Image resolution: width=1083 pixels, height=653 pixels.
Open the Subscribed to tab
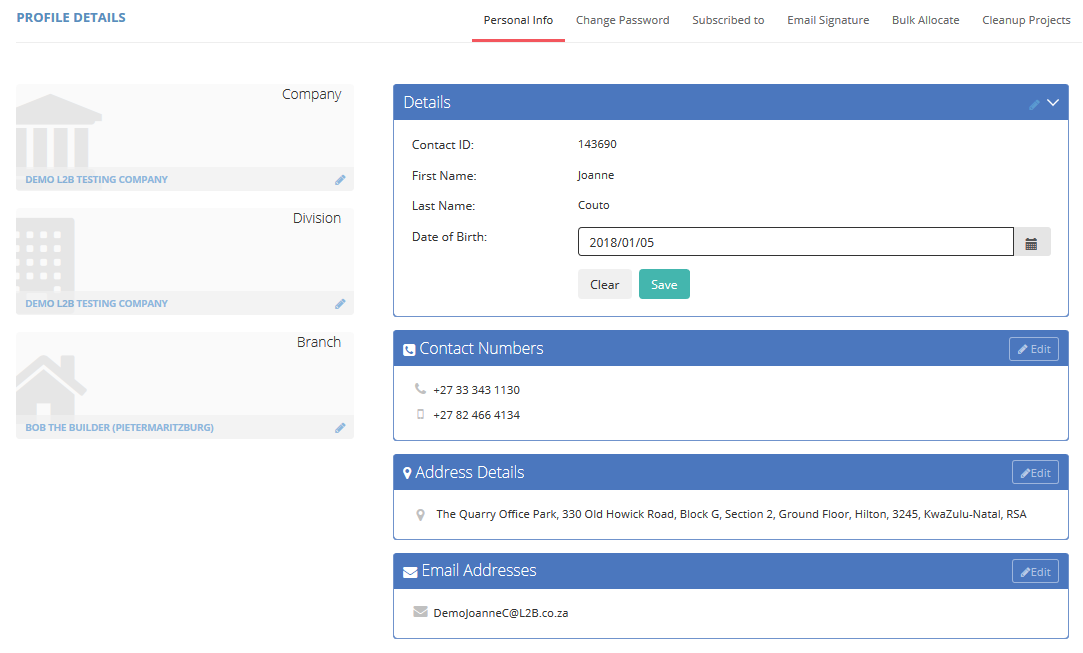[x=728, y=20]
